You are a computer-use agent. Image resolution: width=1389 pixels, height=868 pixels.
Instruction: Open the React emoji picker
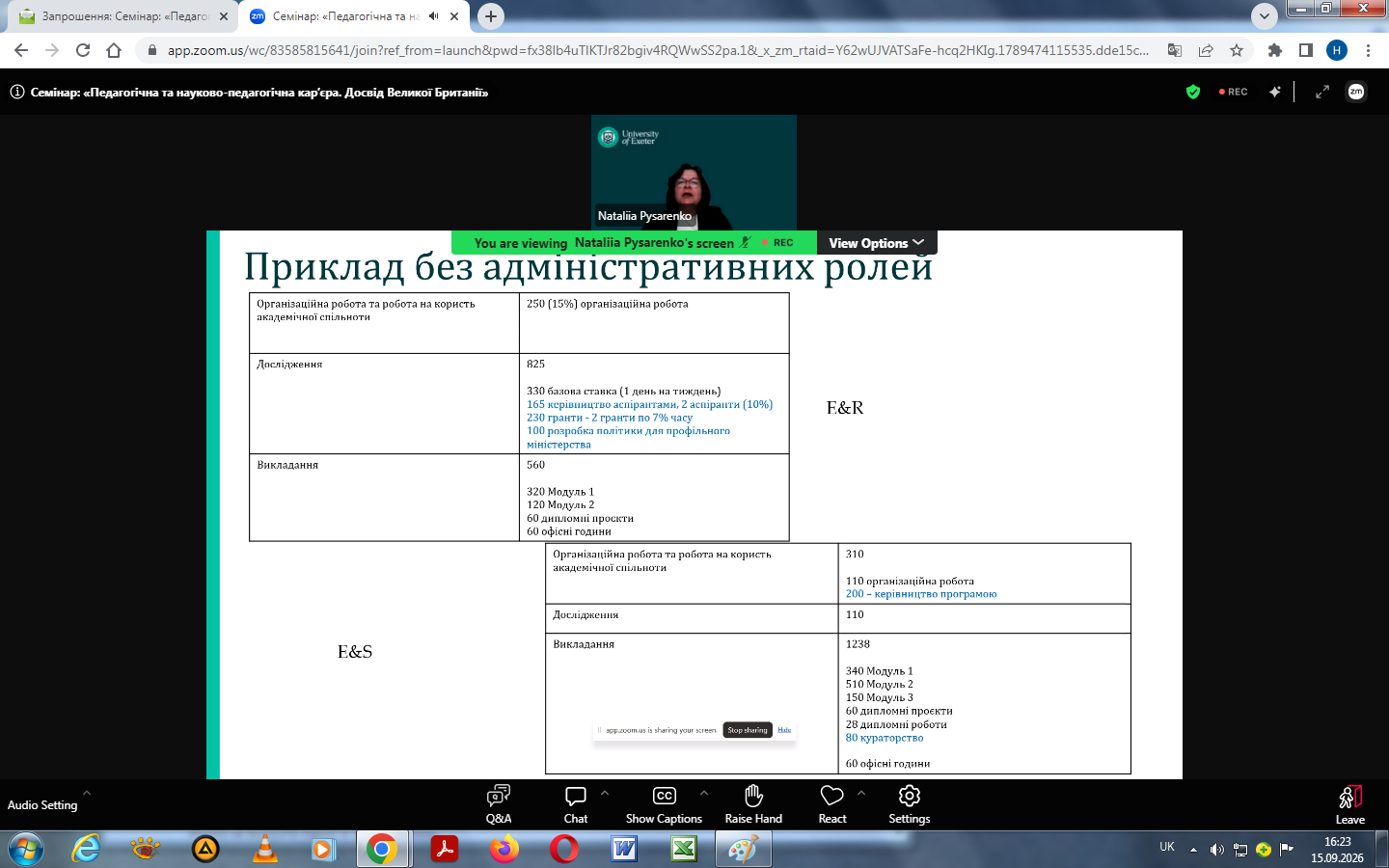tap(832, 804)
